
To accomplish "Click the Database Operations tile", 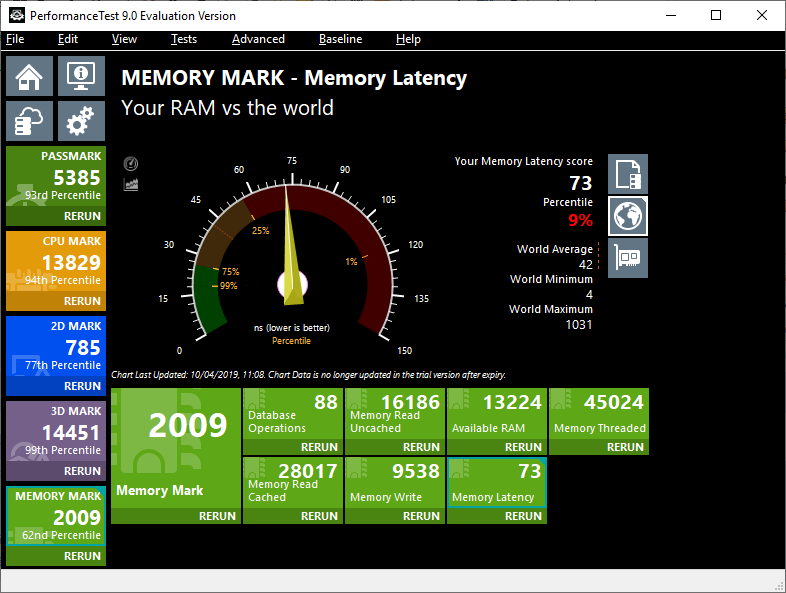I will click(292, 415).
